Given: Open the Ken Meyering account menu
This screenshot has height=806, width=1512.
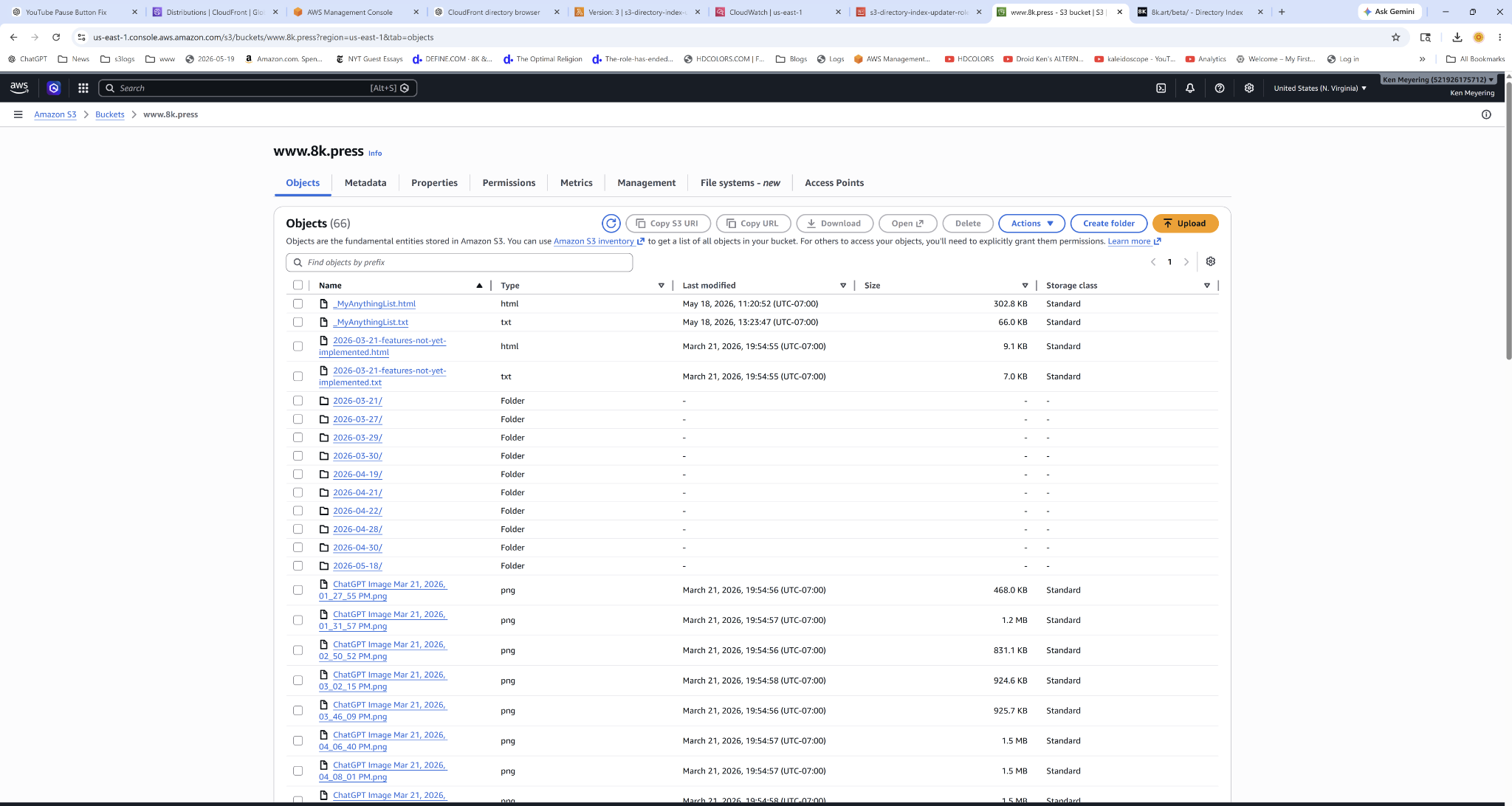Looking at the screenshot, I should (1438, 80).
